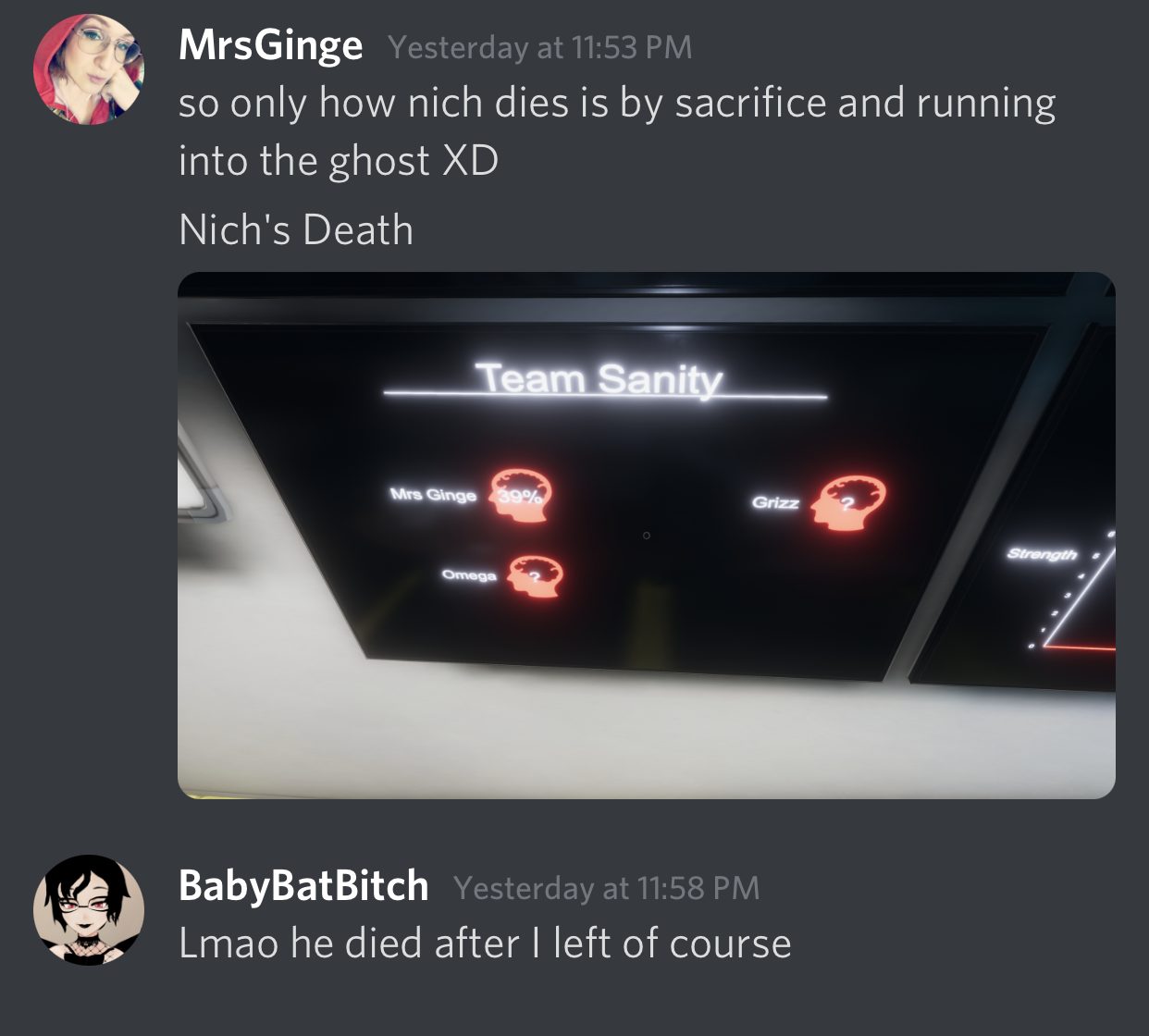Open the attached game screenshot image
The image size is (1149, 1036).
(647, 536)
